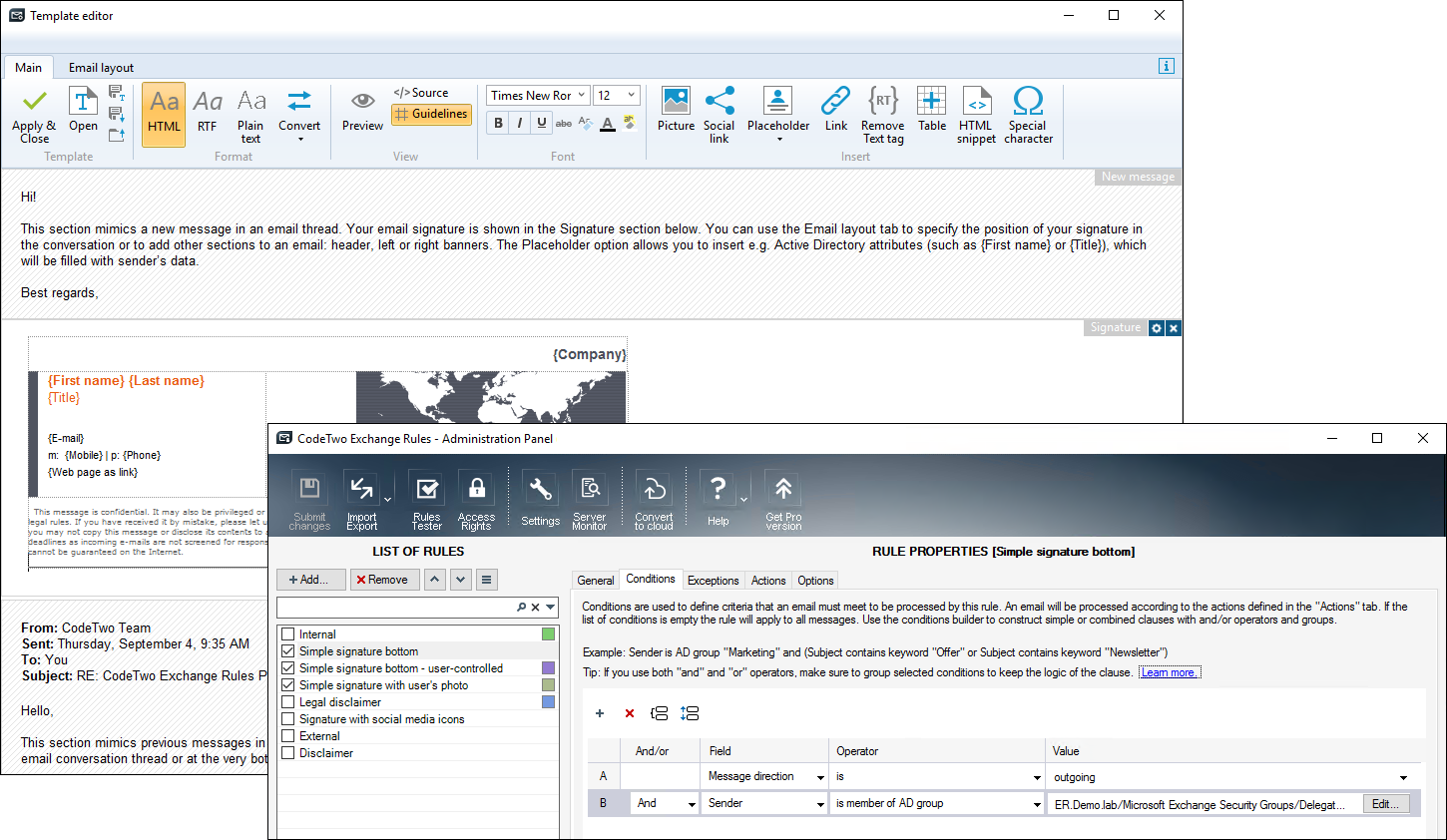Open the Exceptions tab
This screenshot has width=1447, height=840.
click(714, 581)
